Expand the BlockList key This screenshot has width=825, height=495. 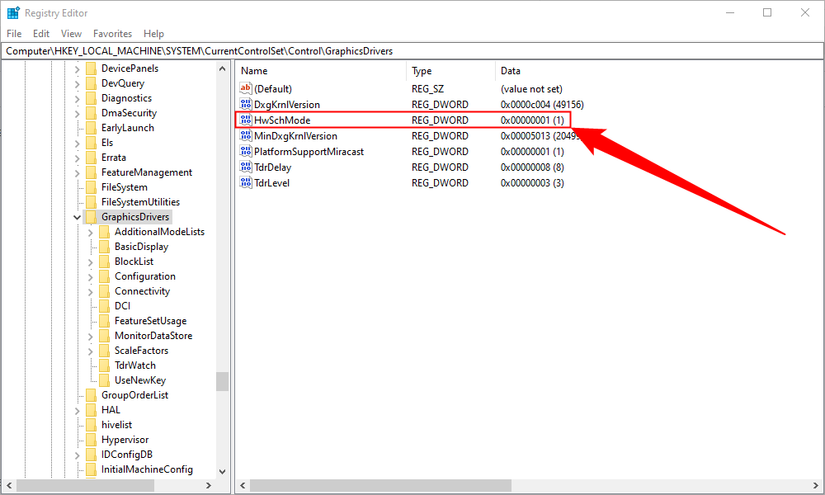click(x=90, y=261)
